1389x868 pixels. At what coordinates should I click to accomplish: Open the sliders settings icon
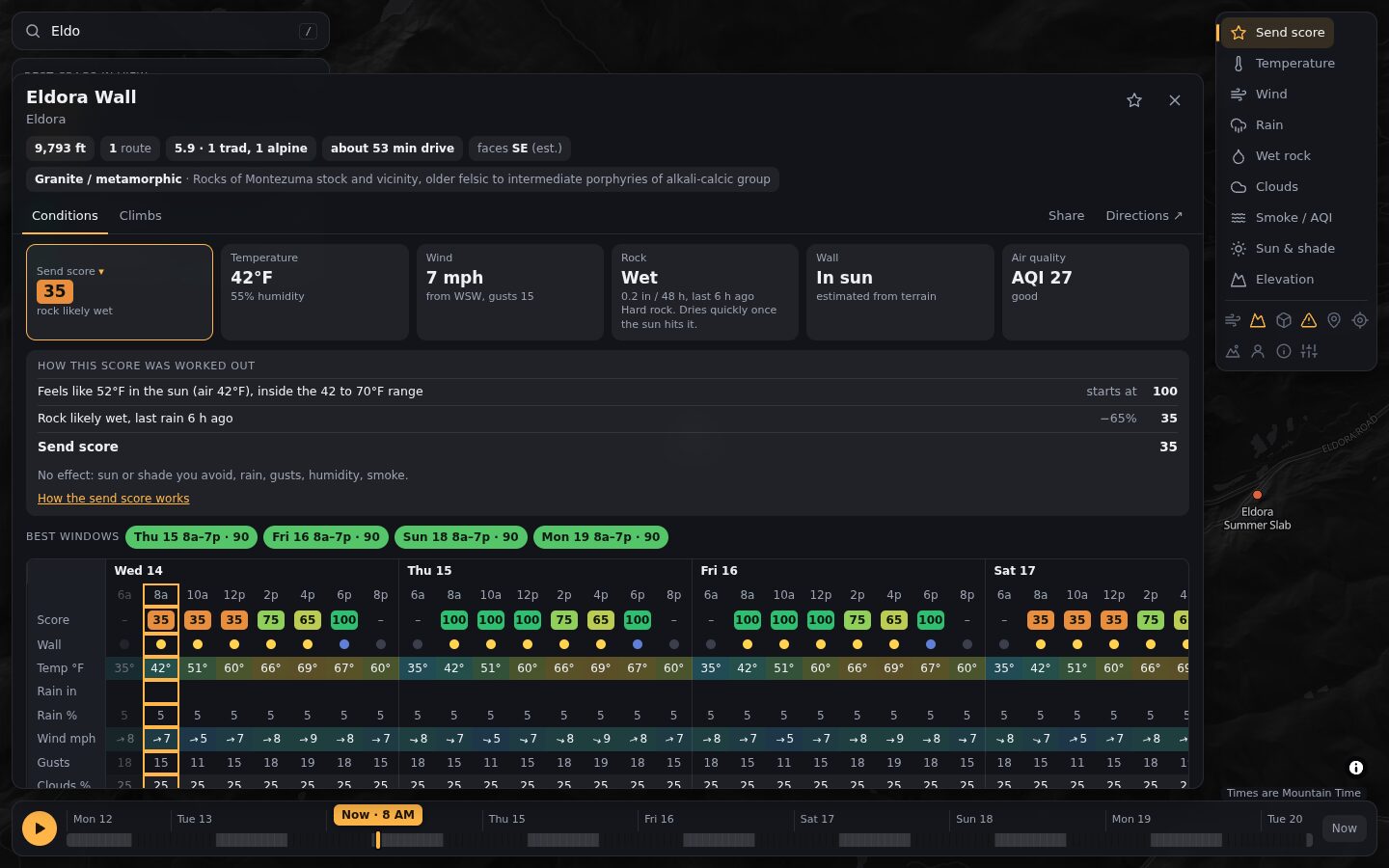(x=1309, y=351)
